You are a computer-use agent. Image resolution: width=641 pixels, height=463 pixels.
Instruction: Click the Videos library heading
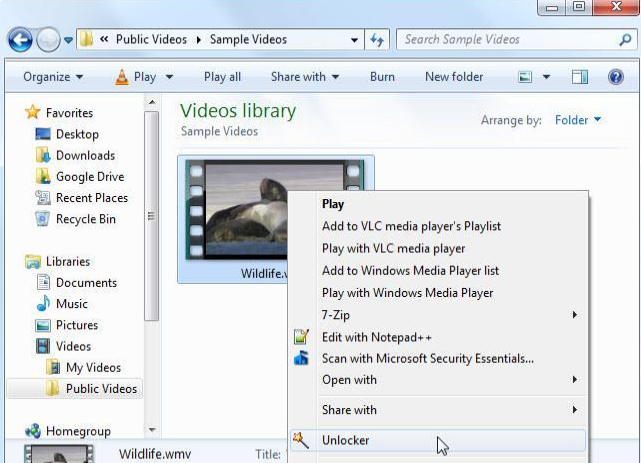point(238,111)
